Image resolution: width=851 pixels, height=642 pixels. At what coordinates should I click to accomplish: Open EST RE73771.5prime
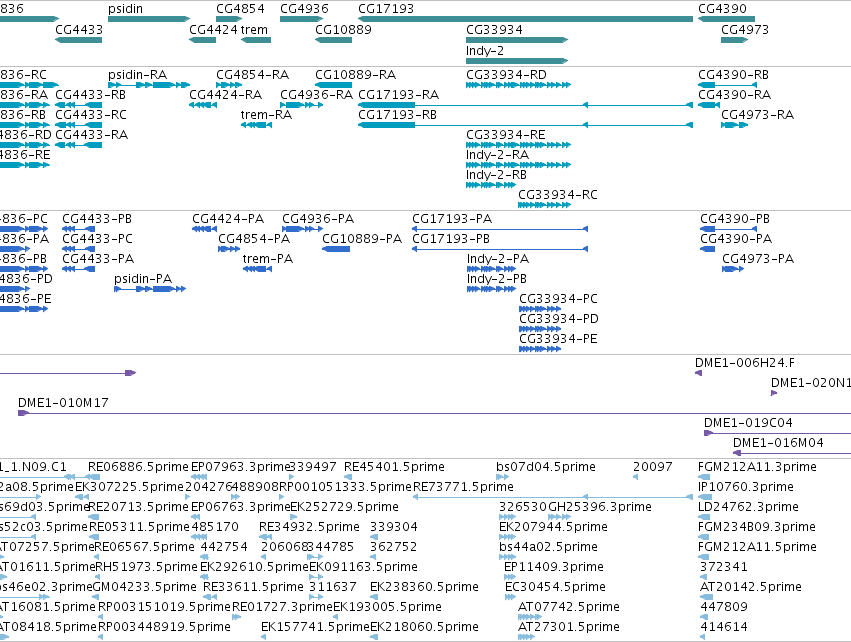coord(463,487)
